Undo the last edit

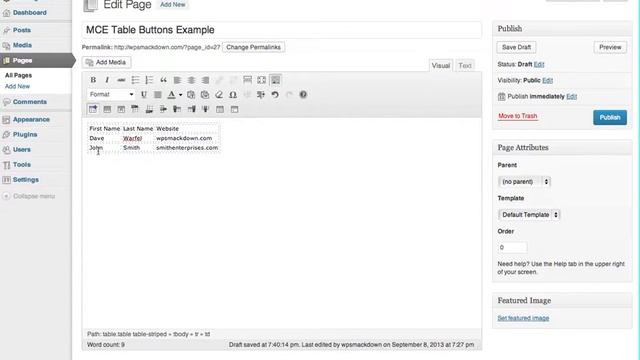tap(275, 95)
